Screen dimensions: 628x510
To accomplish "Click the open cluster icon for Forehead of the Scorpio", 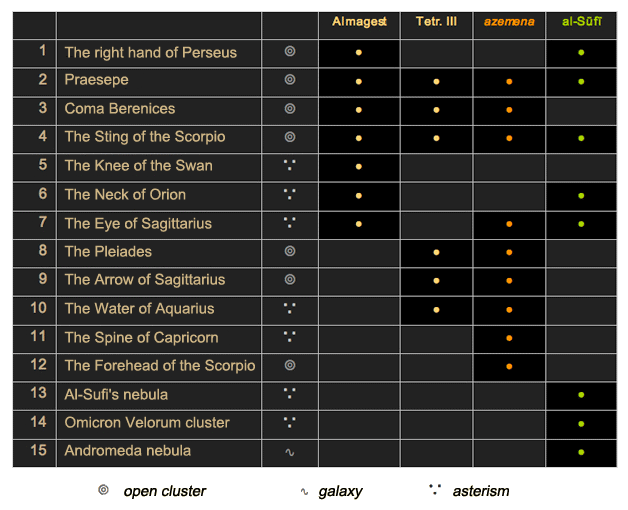I will (290, 365).
